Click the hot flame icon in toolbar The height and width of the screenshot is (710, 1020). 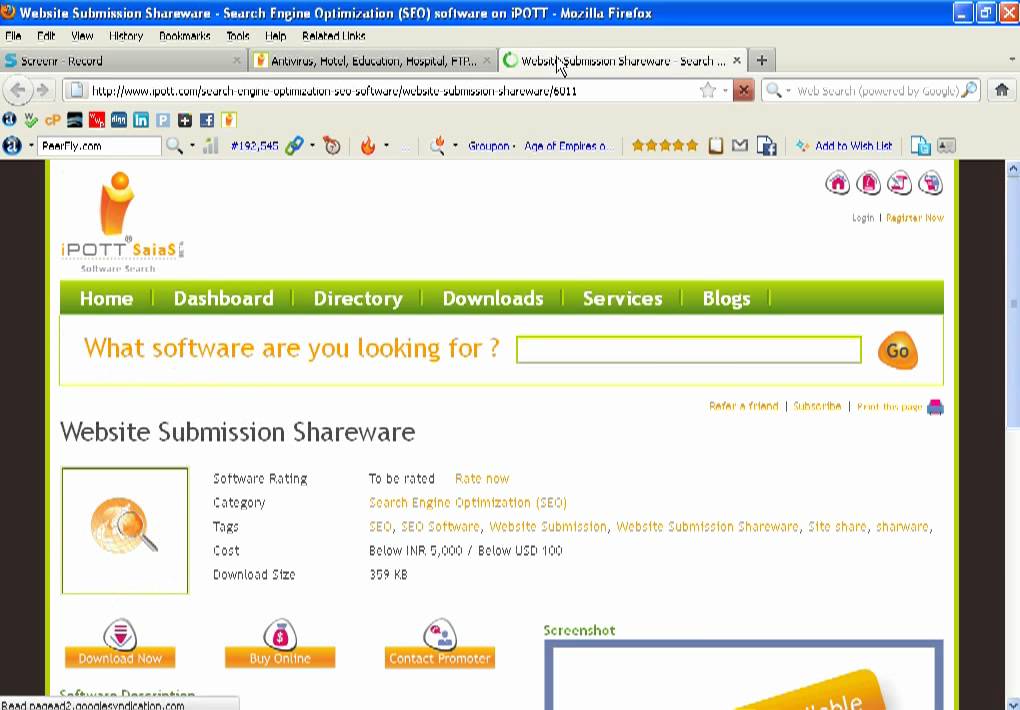[368, 146]
